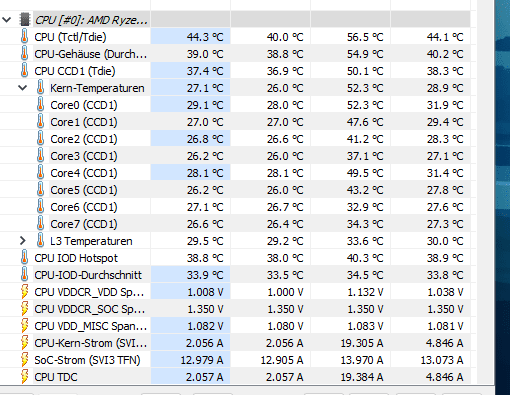Select the CPU-IOD-Durchschnitt label
The width and height of the screenshot is (510, 395).
[x=88, y=275]
